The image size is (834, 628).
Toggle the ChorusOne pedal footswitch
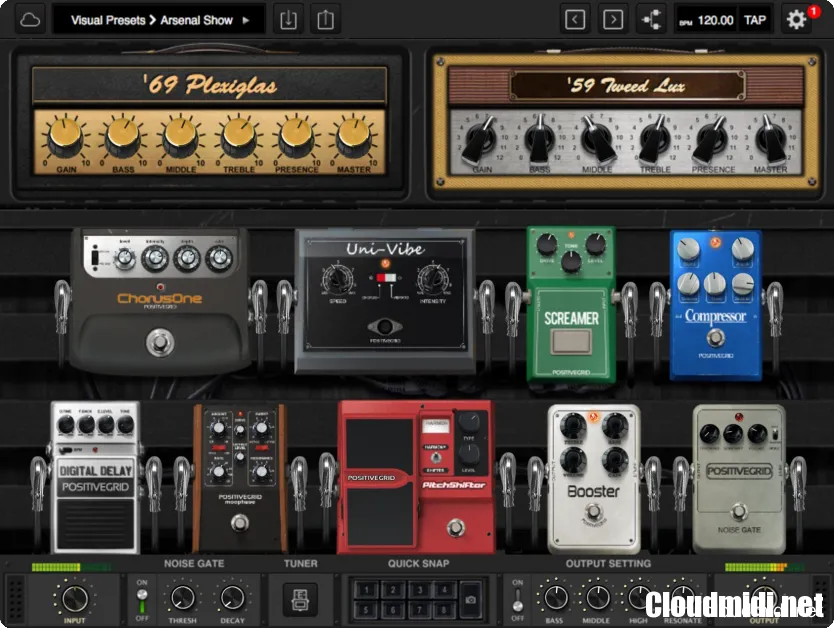point(157,344)
